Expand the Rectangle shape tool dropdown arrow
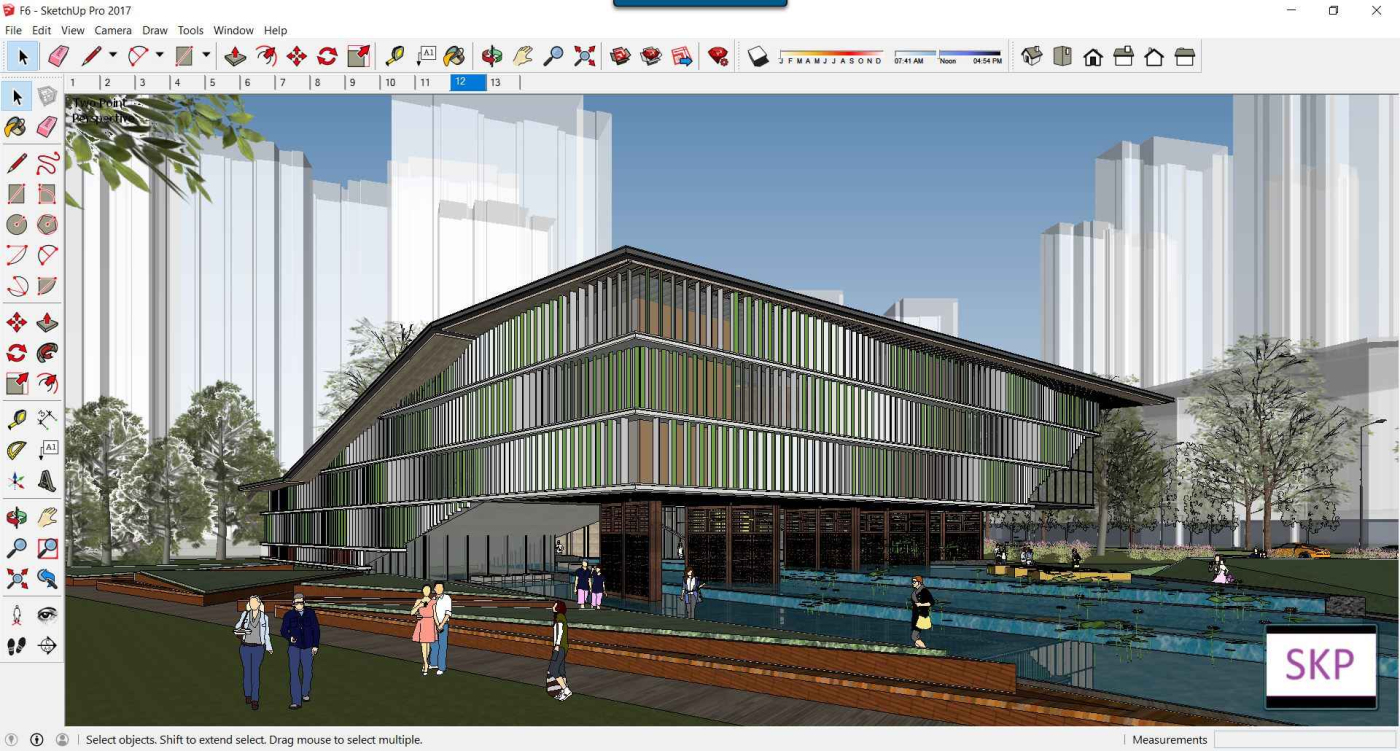 pos(206,56)
